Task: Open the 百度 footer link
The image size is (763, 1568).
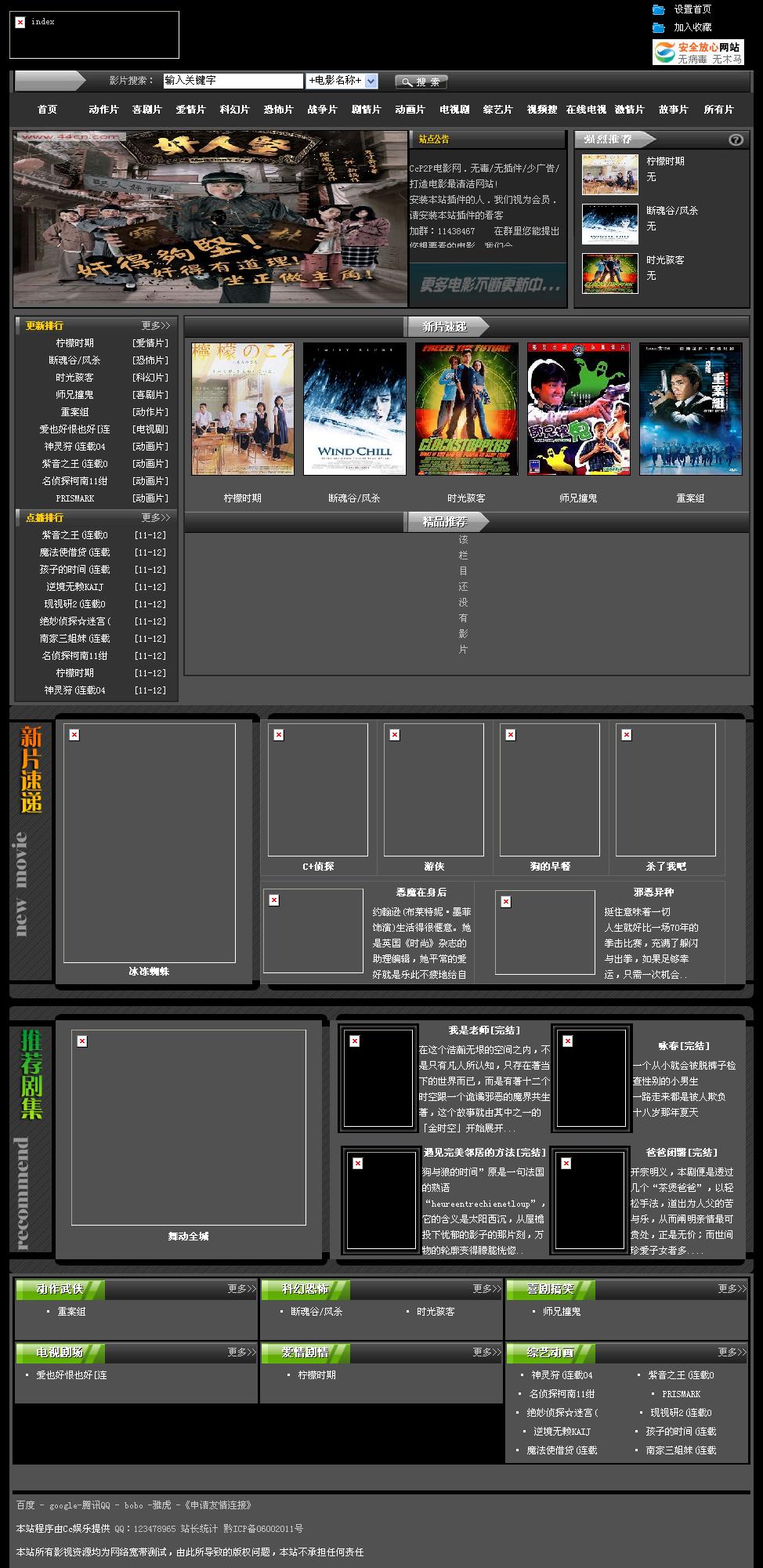Action: click(x=25, y=1505)
